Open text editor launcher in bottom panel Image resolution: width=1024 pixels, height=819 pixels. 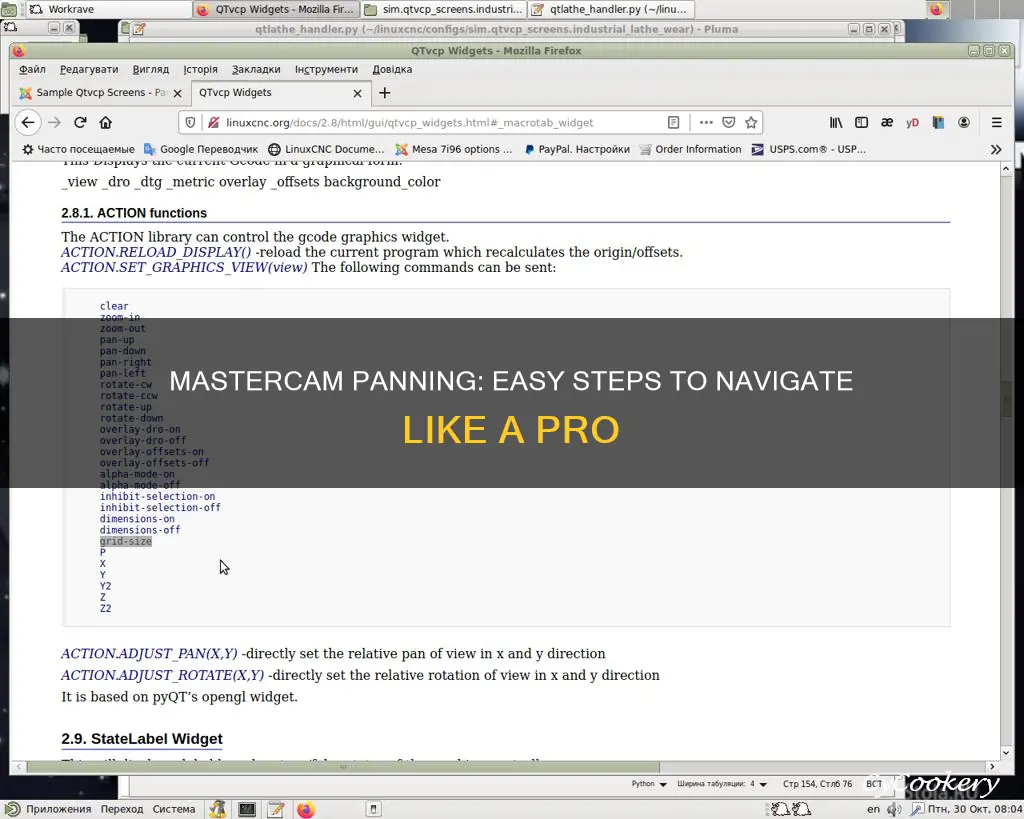tap(276, 809)
